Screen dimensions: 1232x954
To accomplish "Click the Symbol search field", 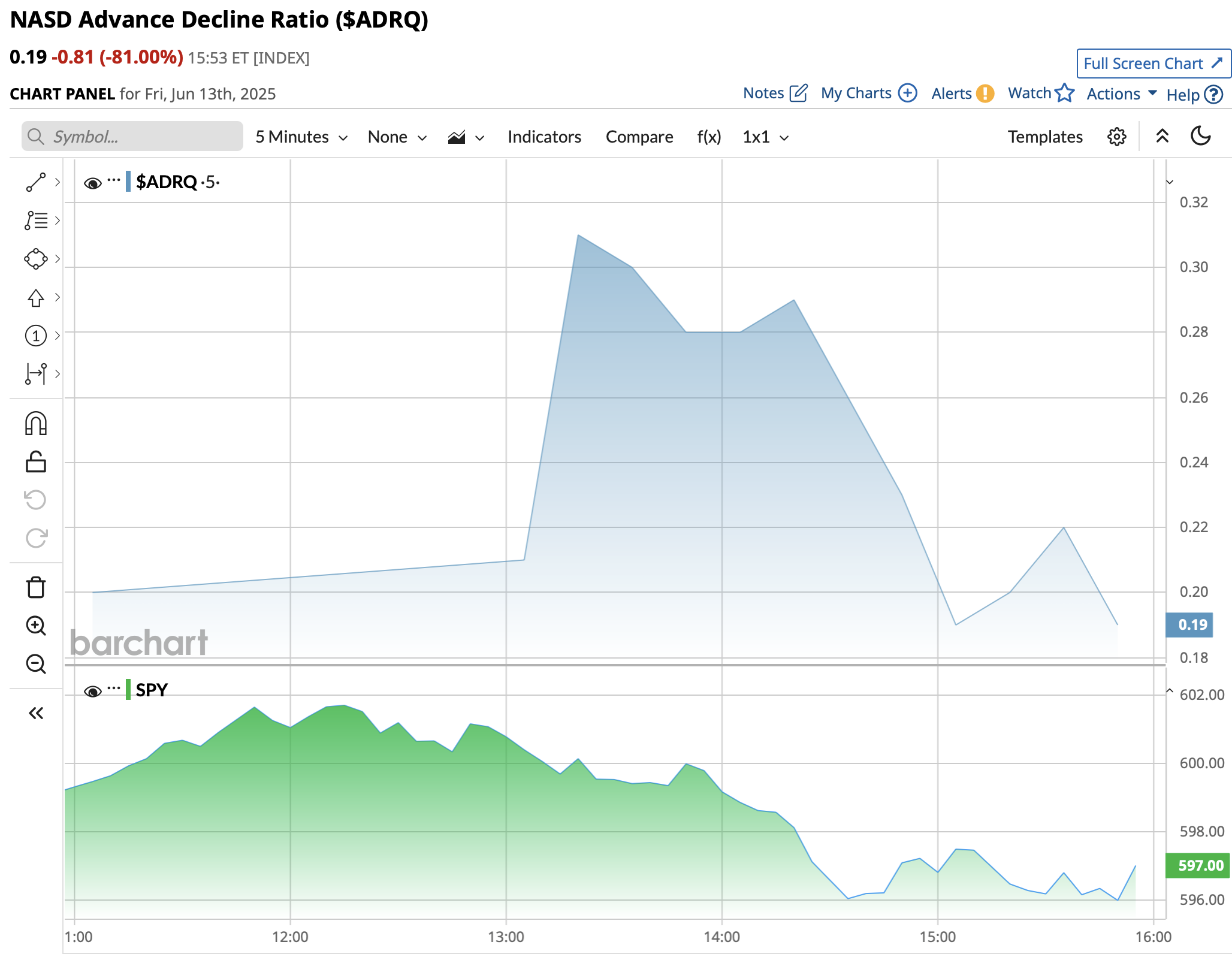I will point(133,137).
